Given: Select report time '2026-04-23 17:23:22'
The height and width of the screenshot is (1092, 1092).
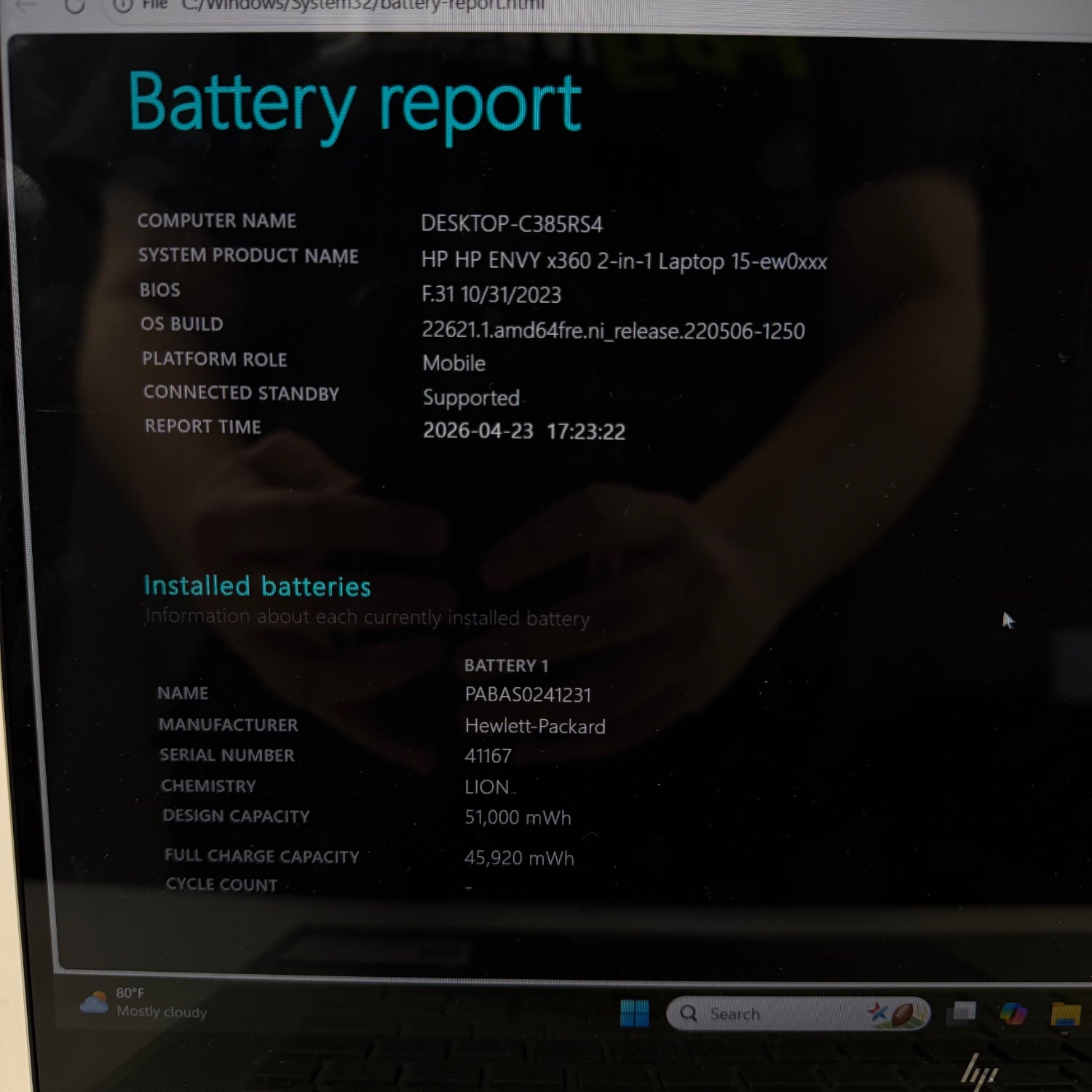Looking at the screenshot, I should click(524, 431).
